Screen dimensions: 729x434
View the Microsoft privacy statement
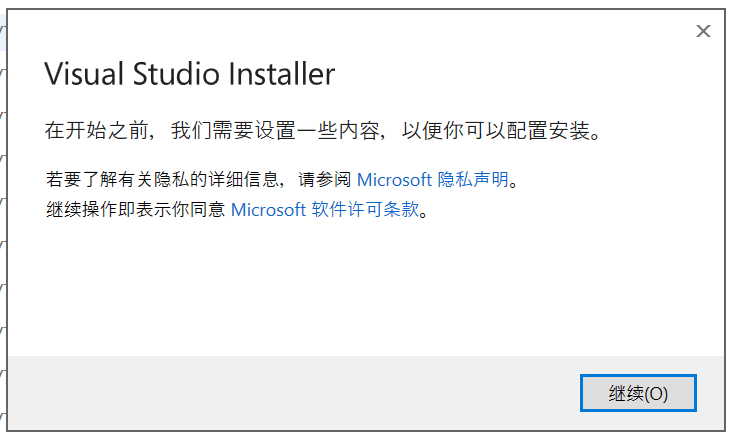(x=432, y=180)
